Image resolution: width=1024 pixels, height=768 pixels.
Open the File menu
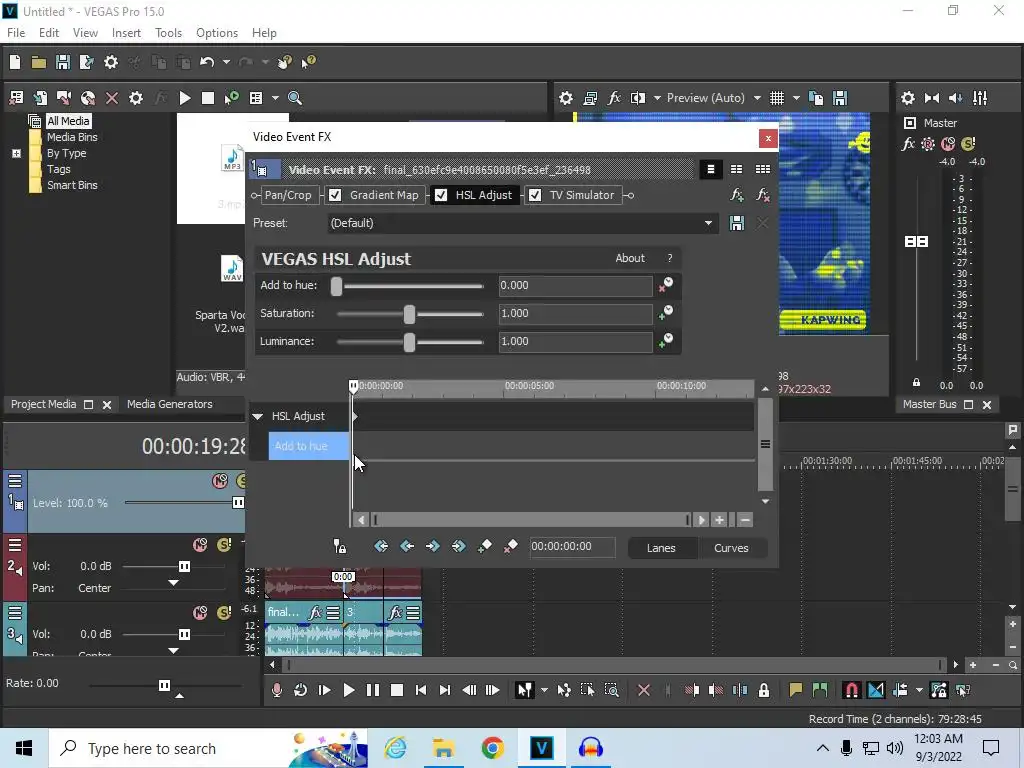(x=16, y=33)
